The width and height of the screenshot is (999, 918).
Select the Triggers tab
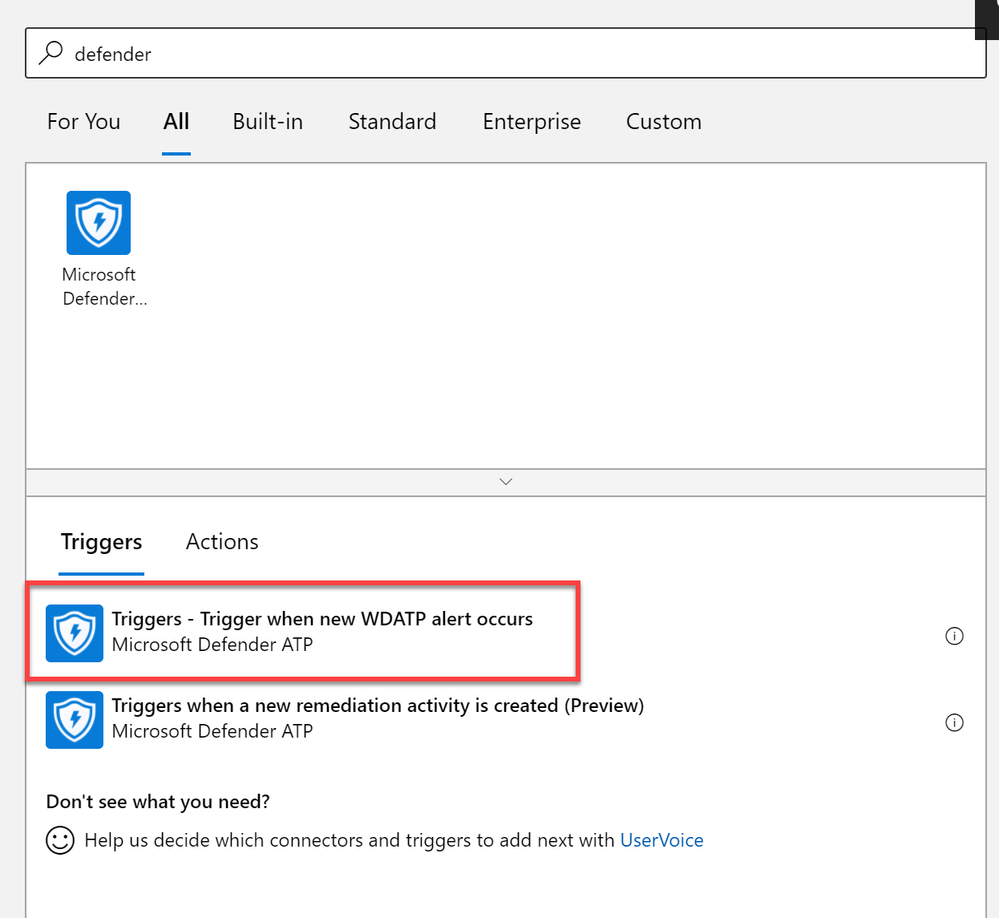point(101,541)
